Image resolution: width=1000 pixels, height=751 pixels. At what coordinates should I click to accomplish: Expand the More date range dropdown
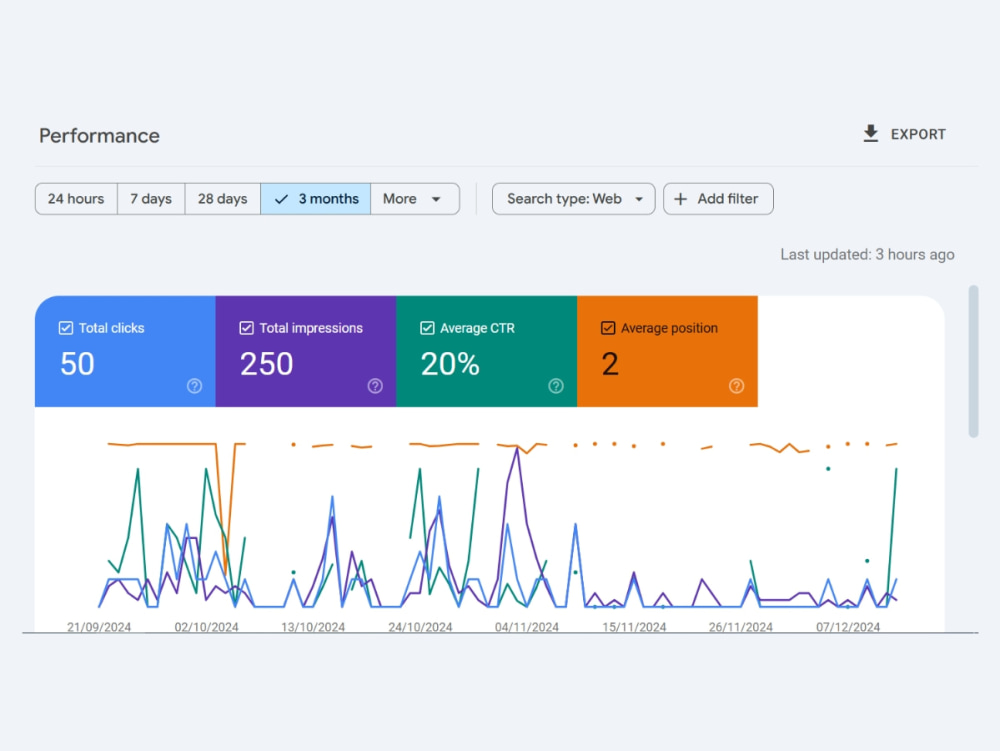(x=415, y=199)
